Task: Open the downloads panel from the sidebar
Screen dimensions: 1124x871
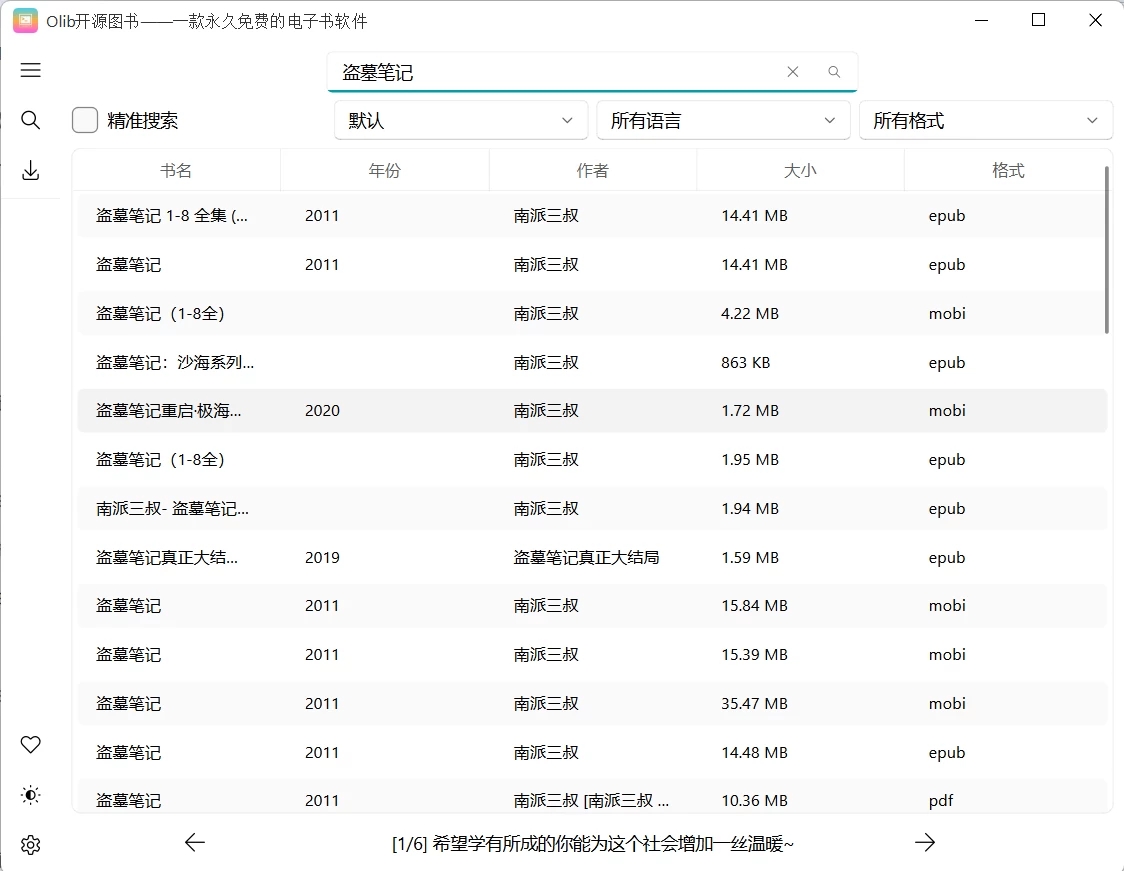Action: [30, 170]
